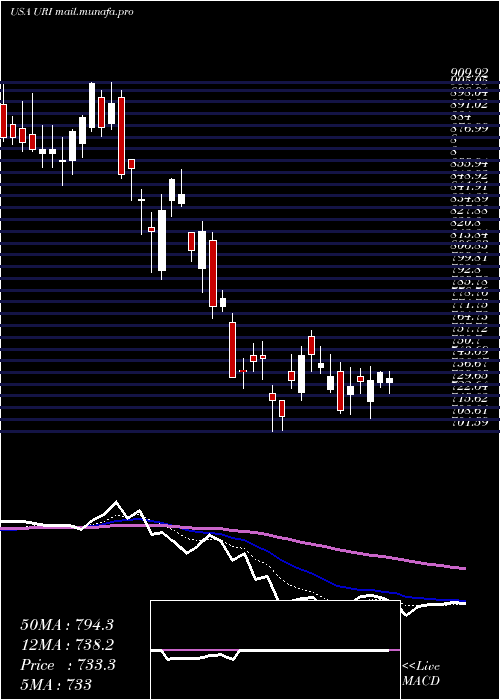The width and height of the screenshot is (500, 700).
Task: Click the 799.81 price axis label
Action: pyautogui.click(x=469, y=257)
